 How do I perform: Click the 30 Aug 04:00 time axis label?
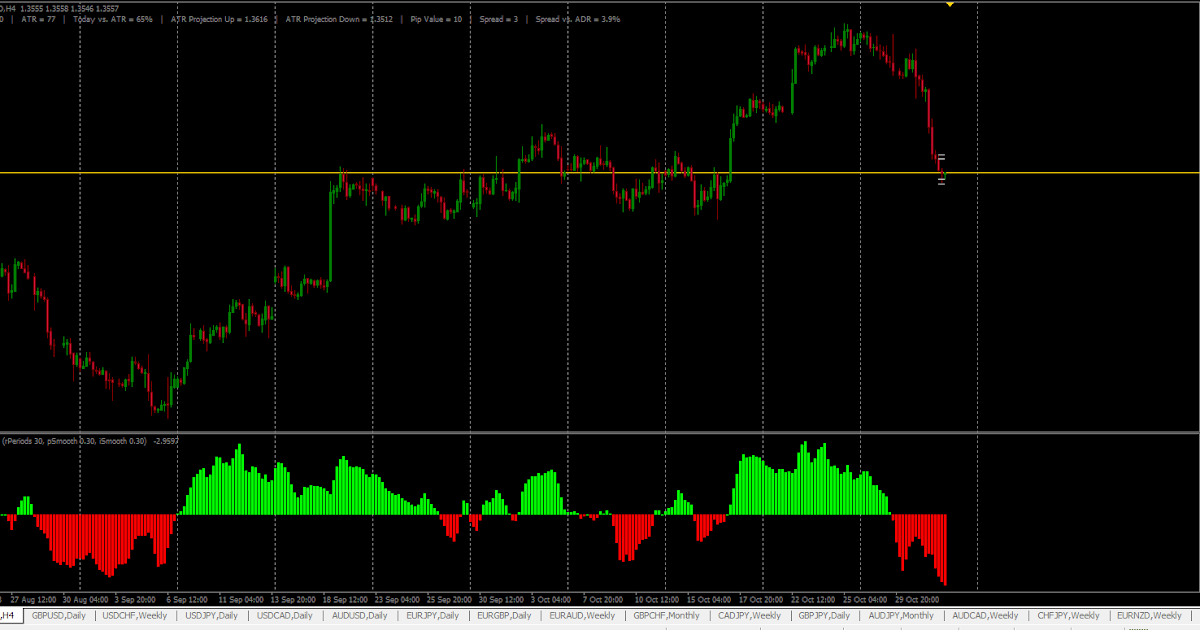click(x=86, y=600)
